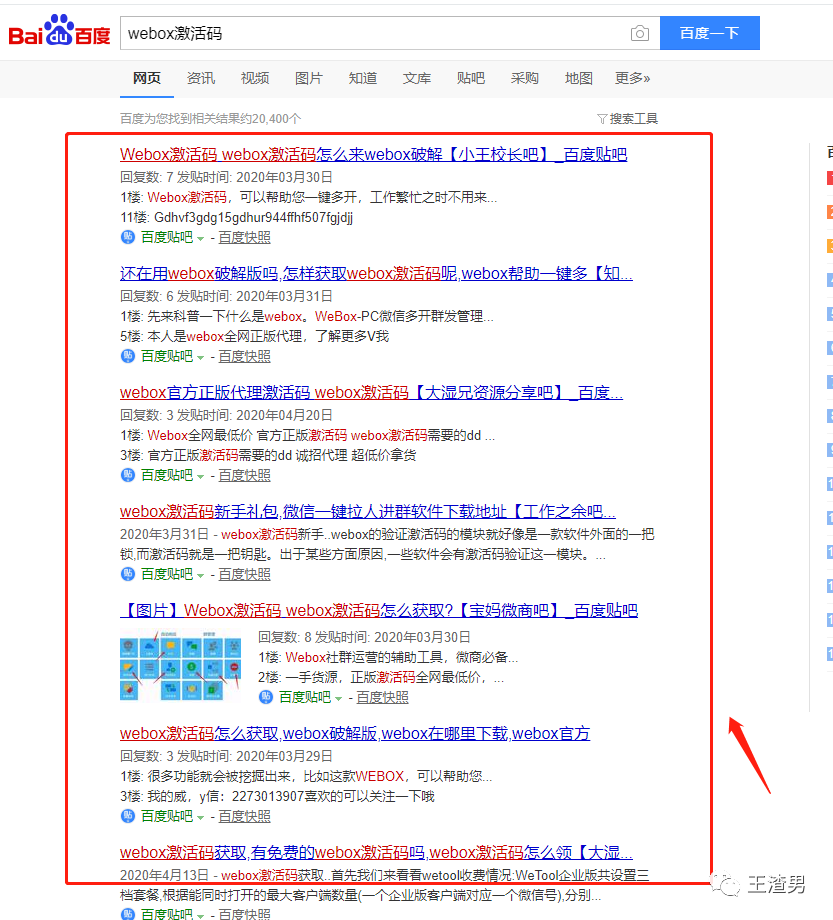Click Tieba icon under 还在用webox破解版吗 result
833x920 pixels.
click(x=127, y=356)
